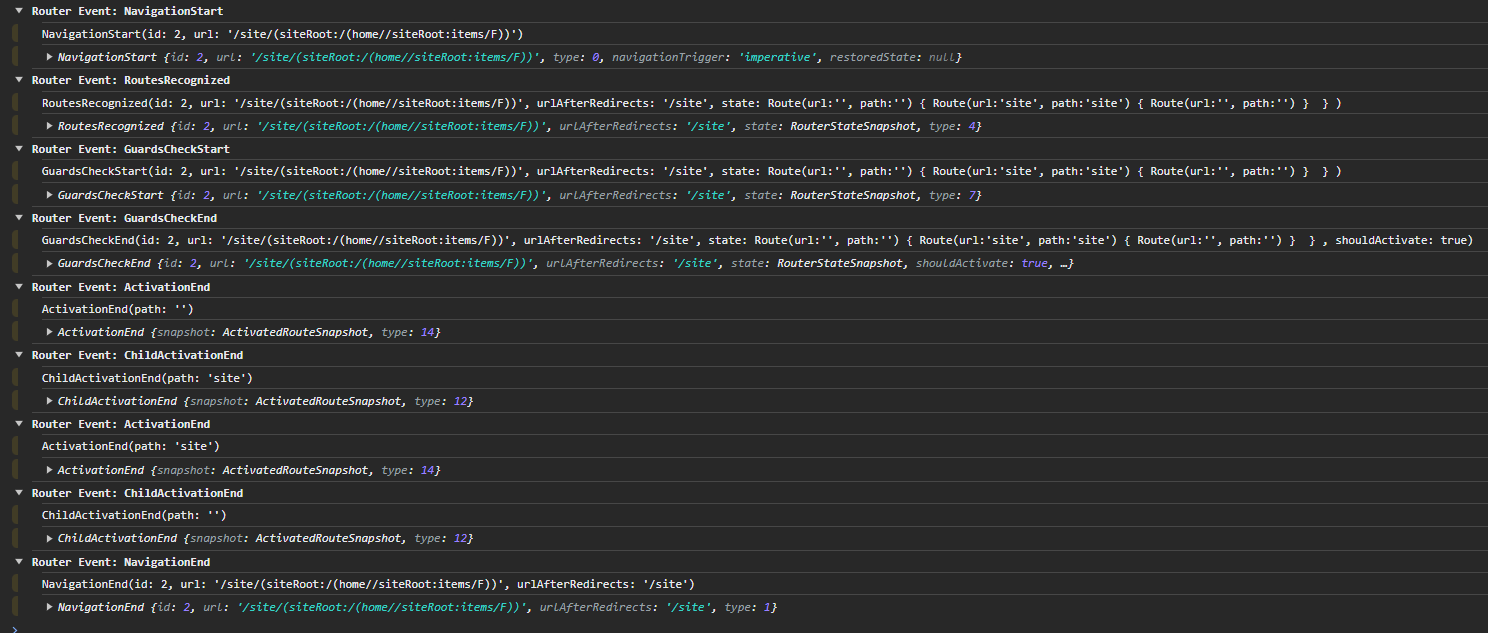Expand the RoutesRecognized object properties
1488x633 pixels.
tap(49, 125)
